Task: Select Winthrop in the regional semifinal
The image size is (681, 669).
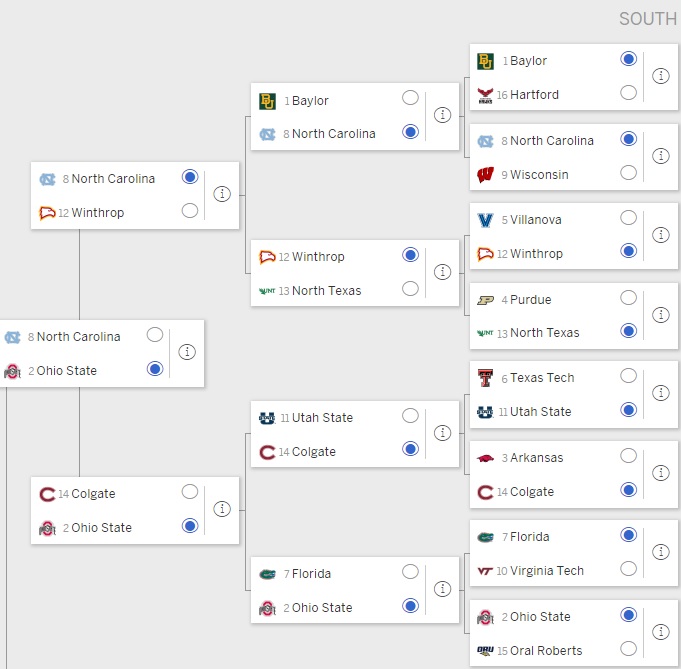Action: tap(189, 211)
